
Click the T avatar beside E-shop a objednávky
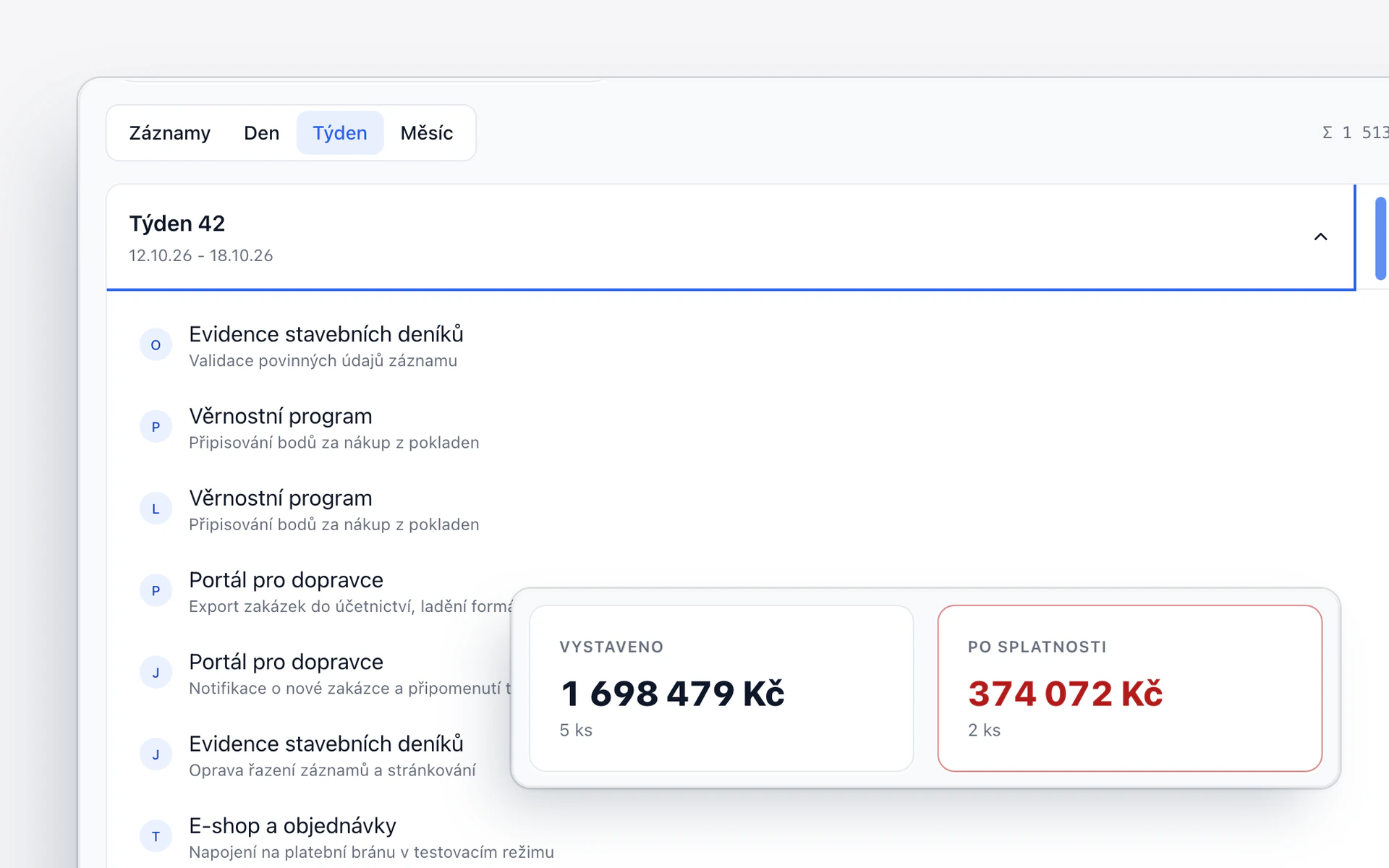(156, 837)
